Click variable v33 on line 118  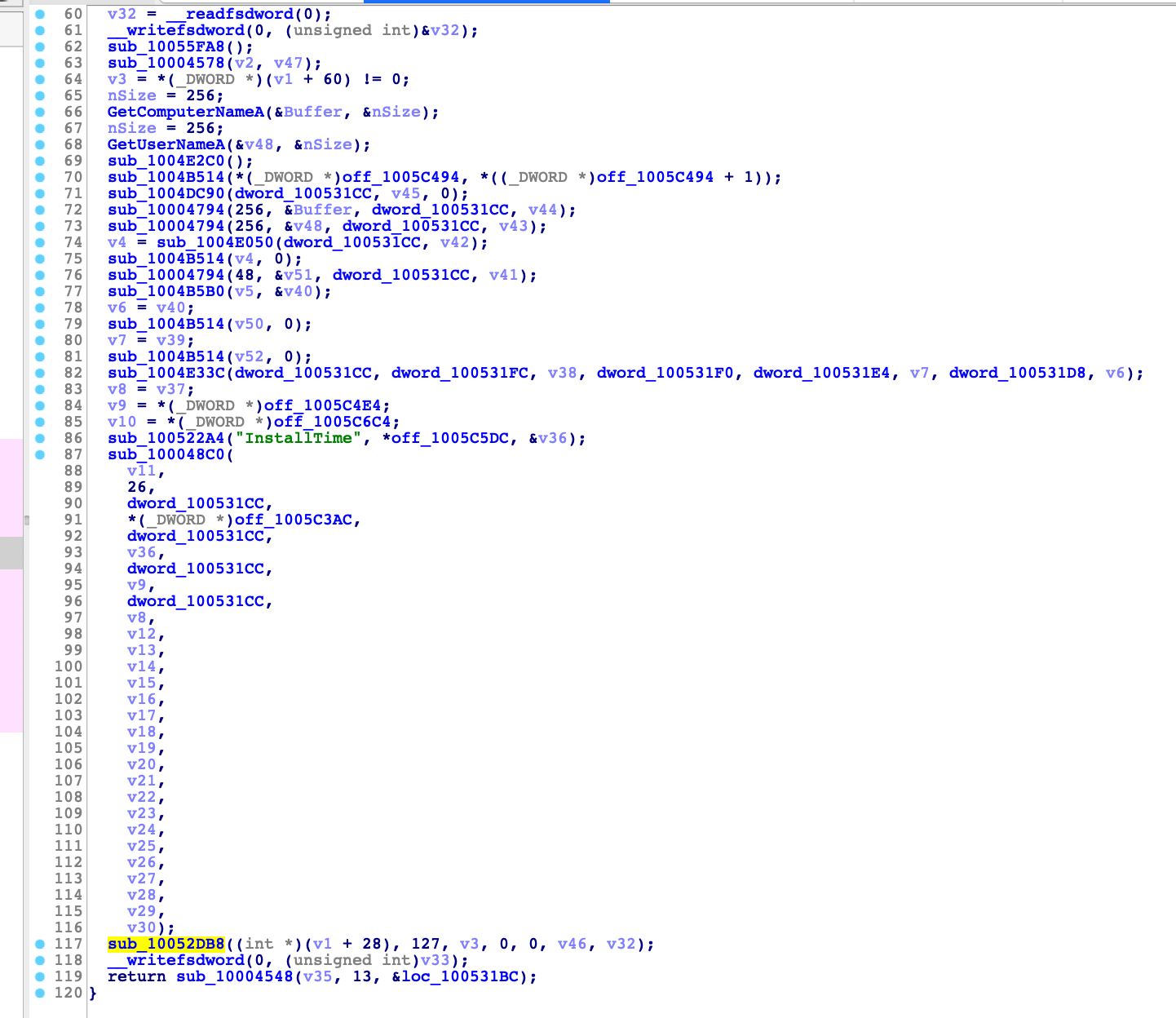pos(435,960)
